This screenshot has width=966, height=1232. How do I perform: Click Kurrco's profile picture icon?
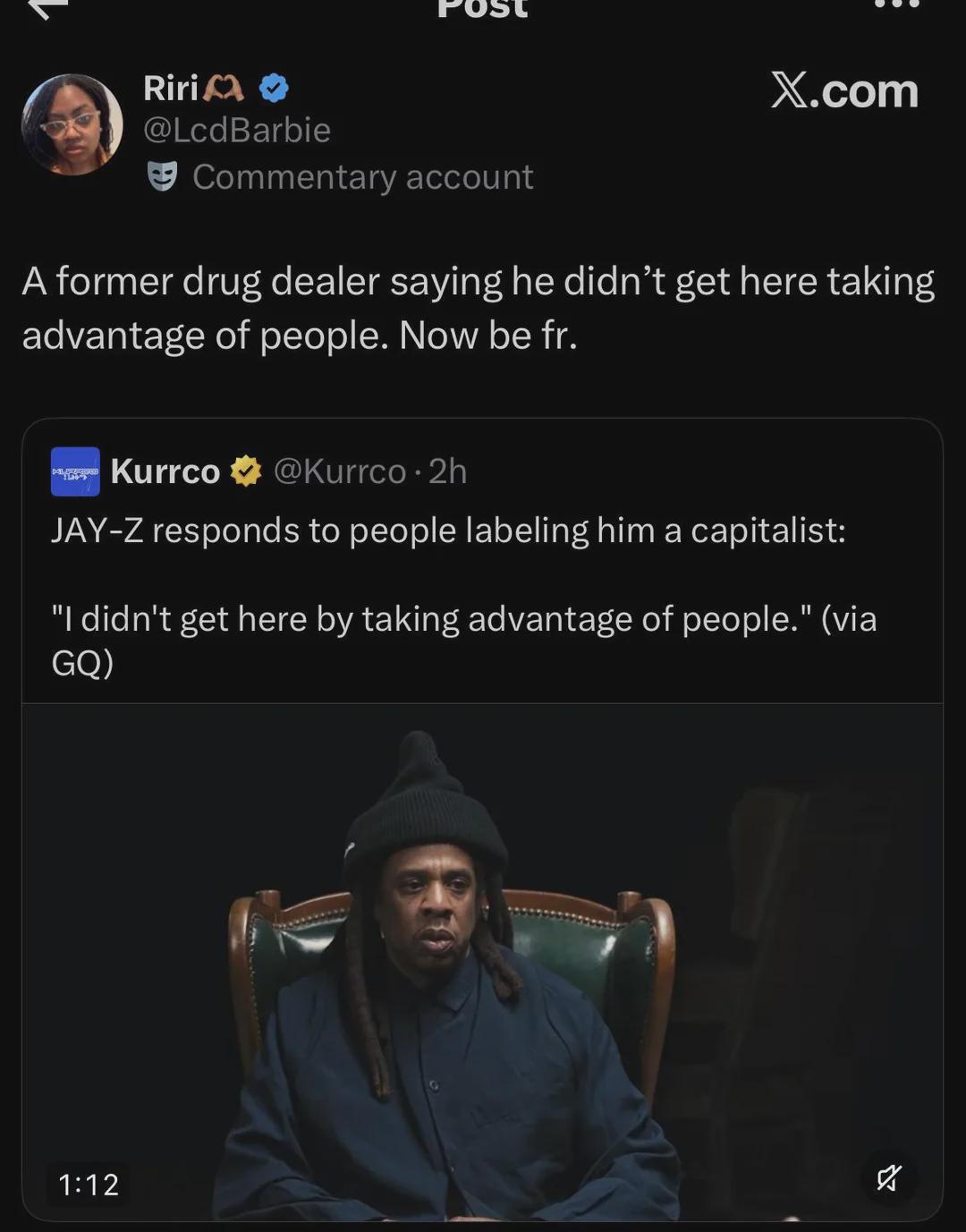[74, 472]
